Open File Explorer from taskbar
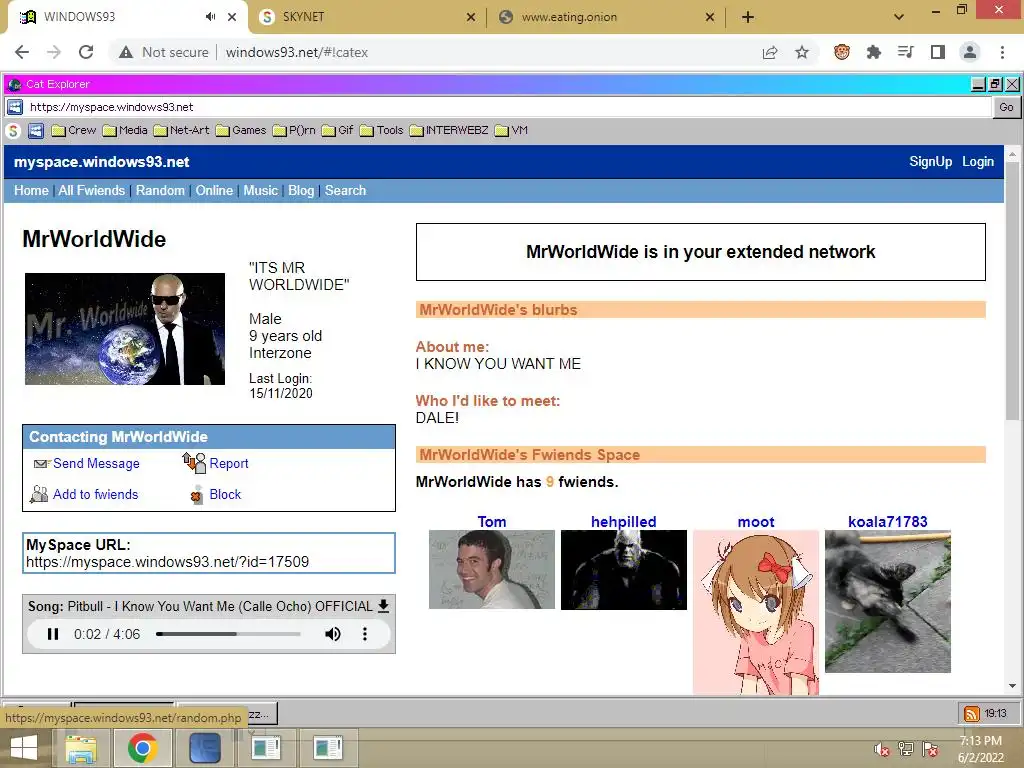The height and width of the screenshot is (768, 1024). click(x=81, y=748)
